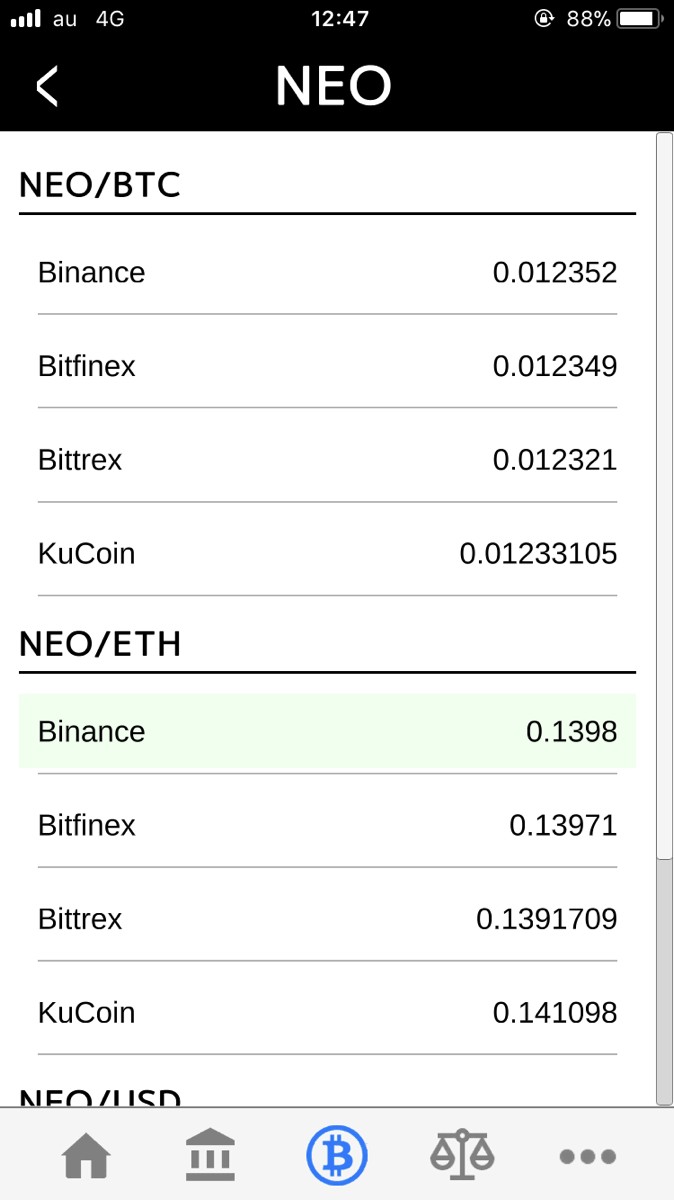This screenshot has height=1200, width=674.
Task: Select Bitfinex NEO/BTC row
Action: (327, 366)
